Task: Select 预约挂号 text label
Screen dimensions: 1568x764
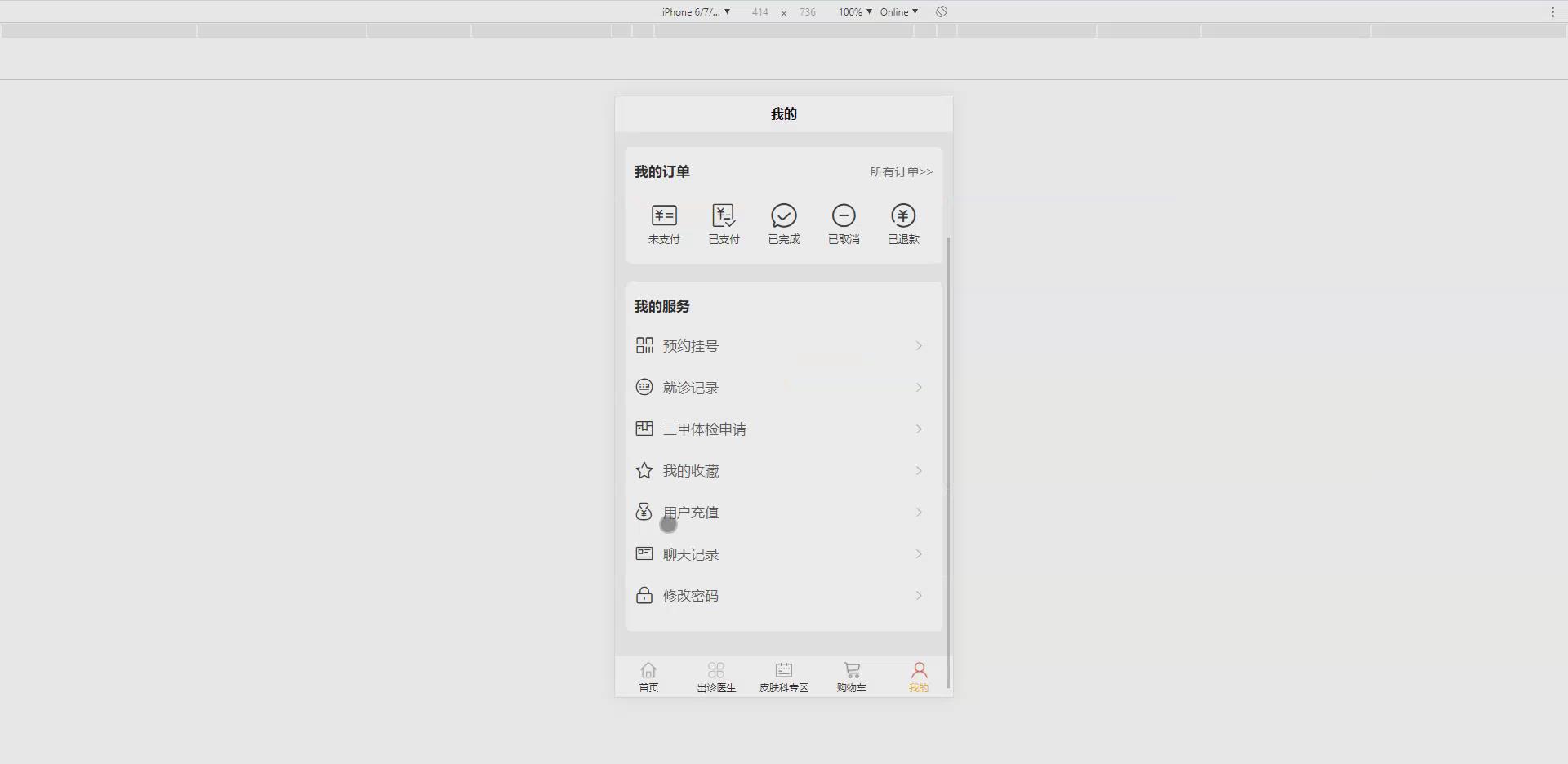Action: [691, 346]
